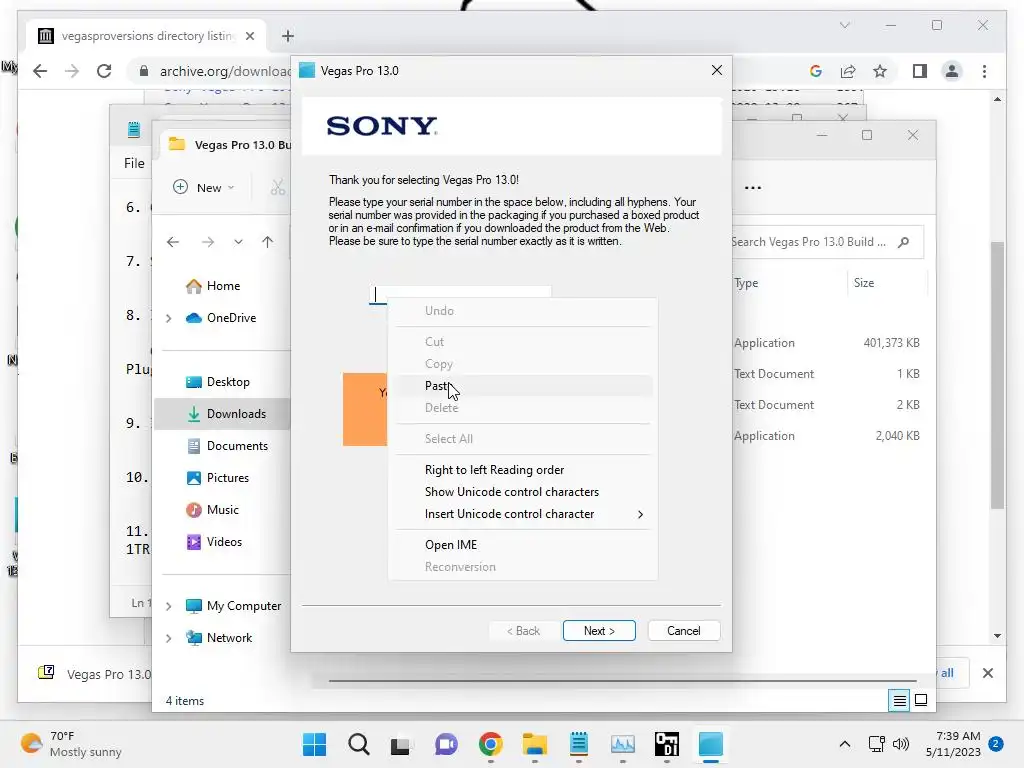Open clock and date 7:39 AM
This screenshot has height=768, width=1024.
953,744
